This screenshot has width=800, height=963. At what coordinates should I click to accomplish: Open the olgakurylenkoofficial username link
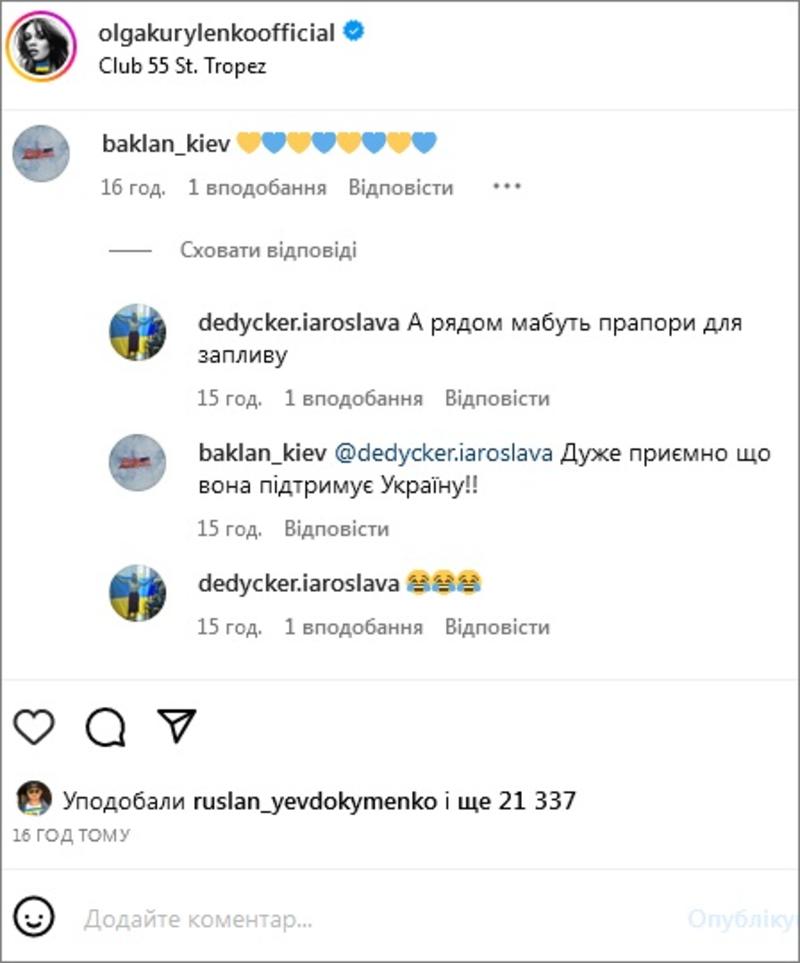217,33
